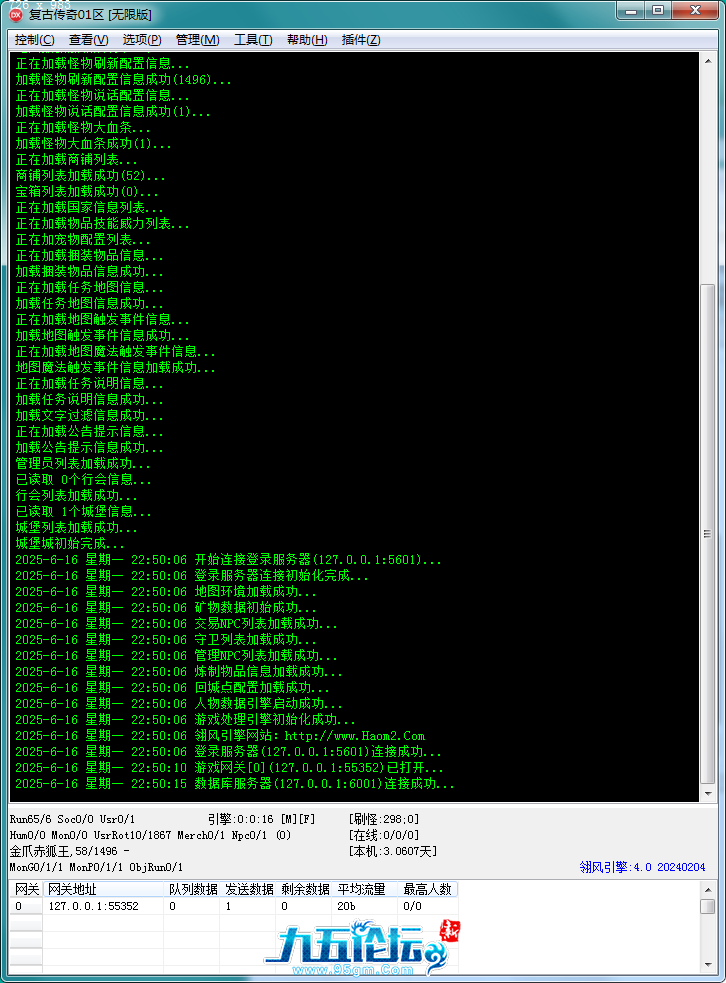The width and height of the screenshot is (726, 983).
Task: Click the 网关地址 column header
Action: (x=103, y=889)
